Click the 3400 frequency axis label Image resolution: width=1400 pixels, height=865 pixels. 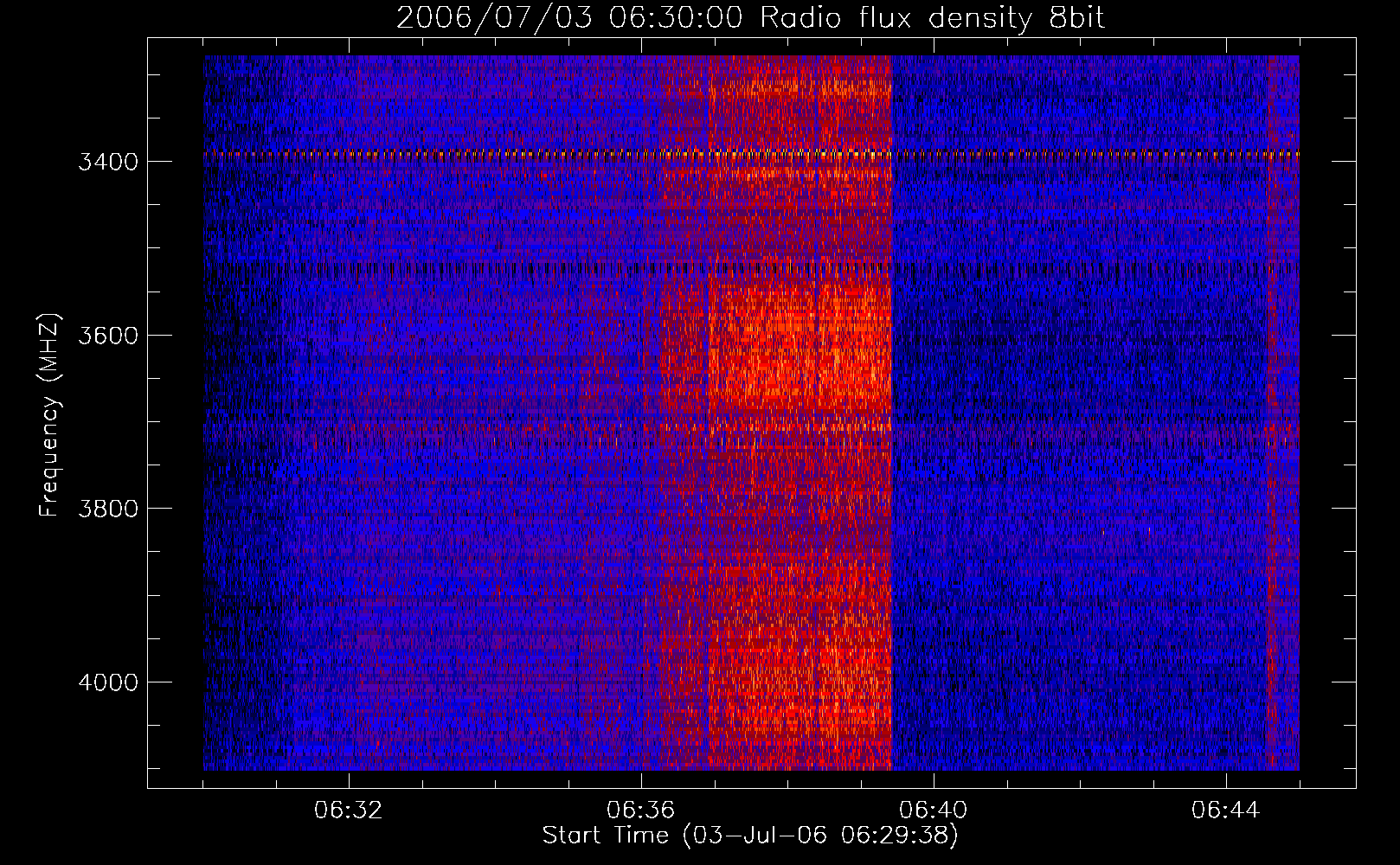coord(108,163)
